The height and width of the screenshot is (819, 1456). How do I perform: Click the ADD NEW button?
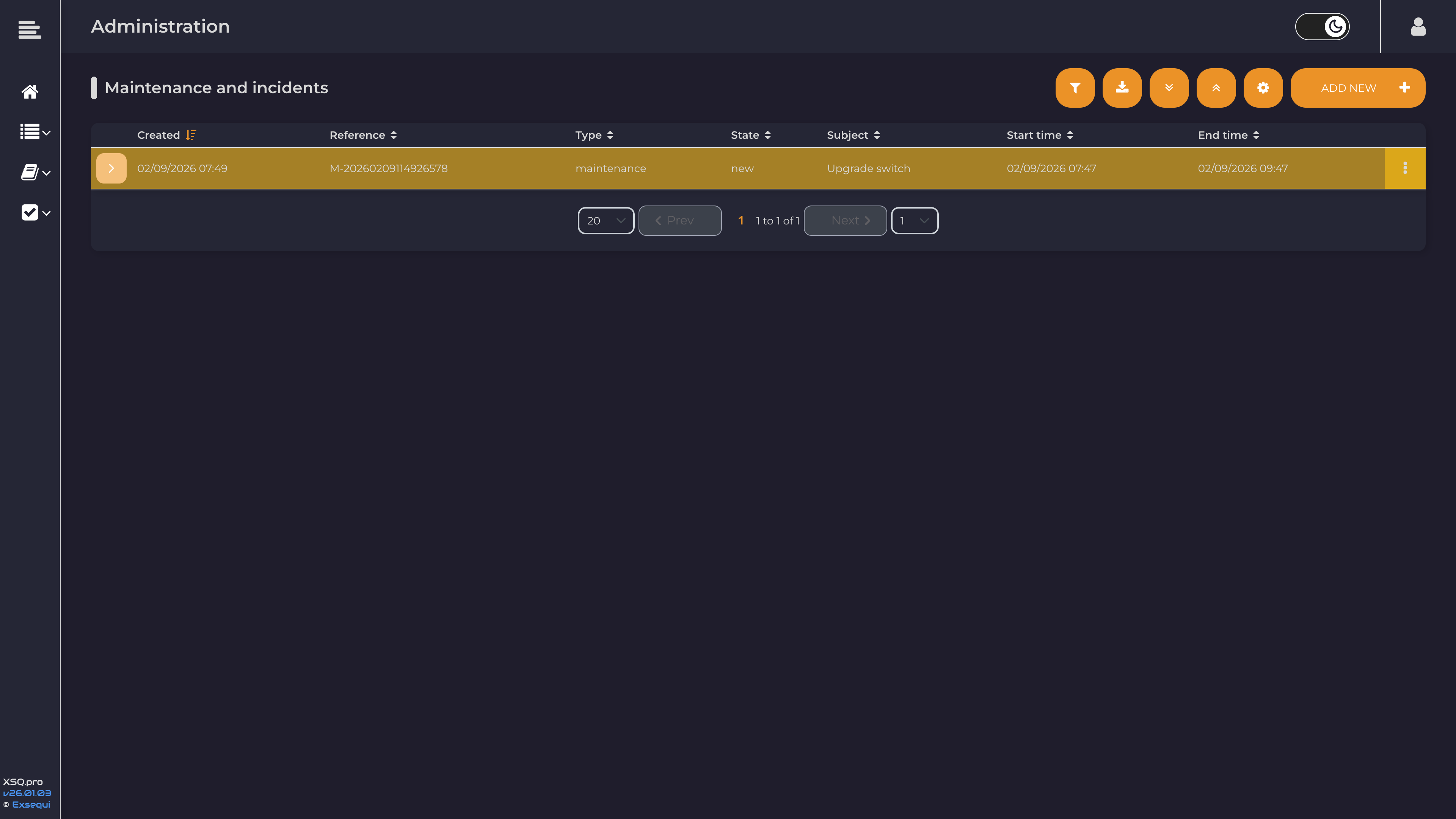pyautogui.click(x=1357, y=88)
